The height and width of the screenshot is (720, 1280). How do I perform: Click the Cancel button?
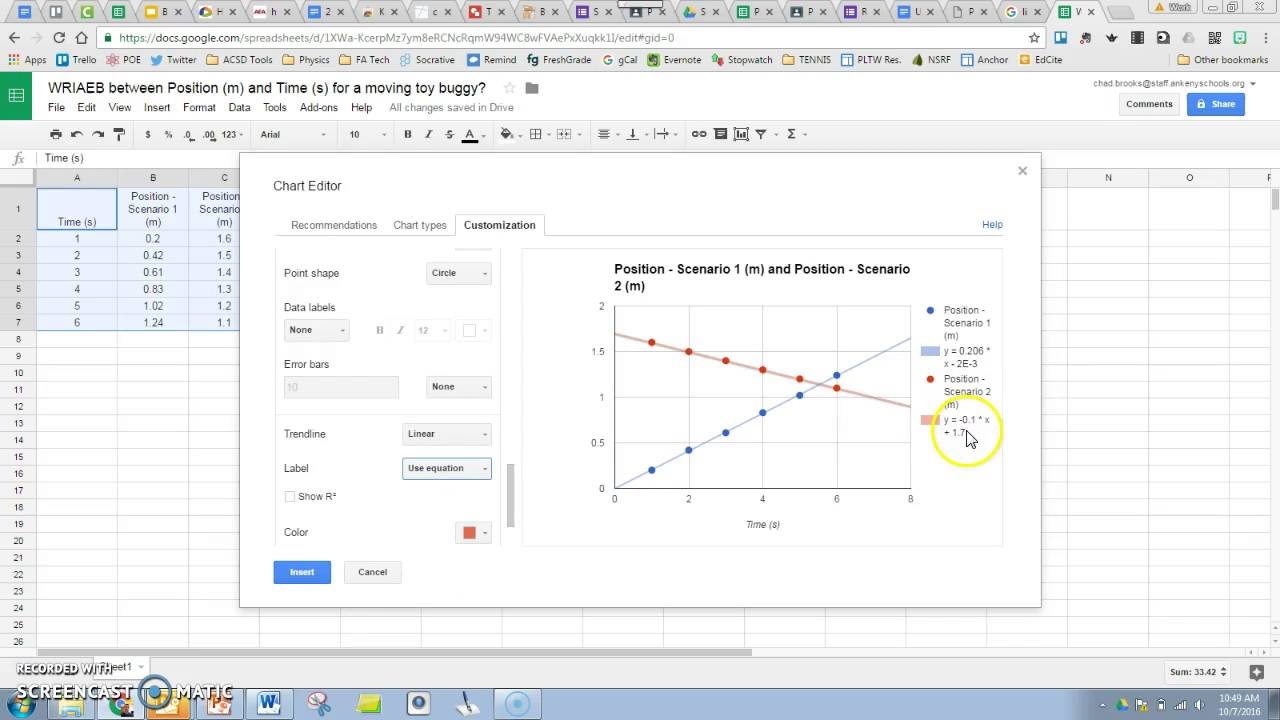[372, 572]
